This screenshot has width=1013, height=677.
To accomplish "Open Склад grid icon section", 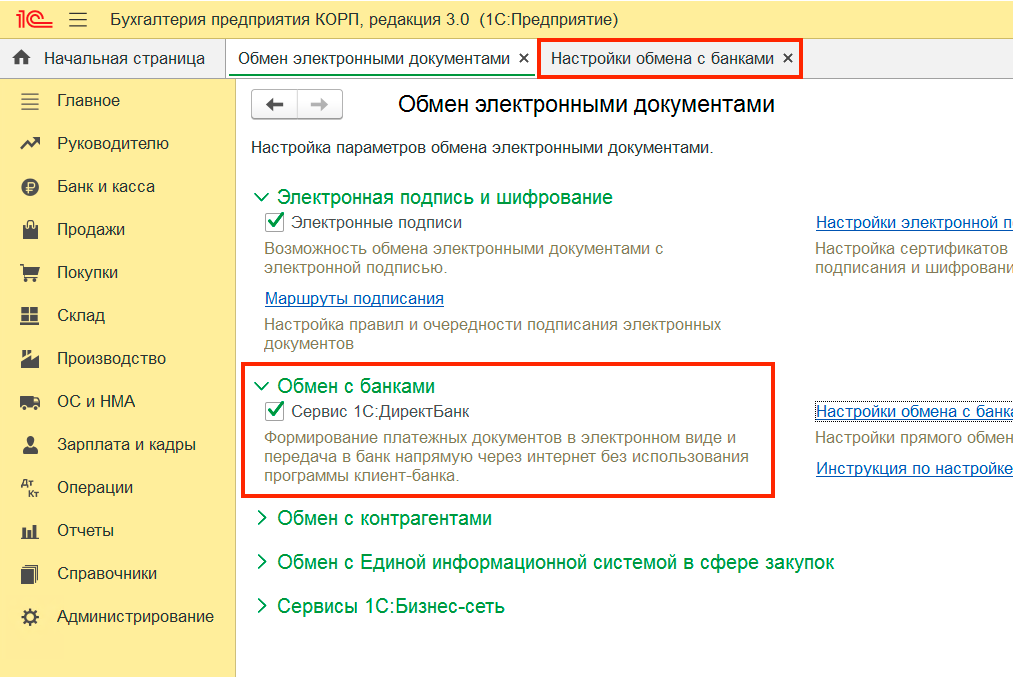I will 30,316.
